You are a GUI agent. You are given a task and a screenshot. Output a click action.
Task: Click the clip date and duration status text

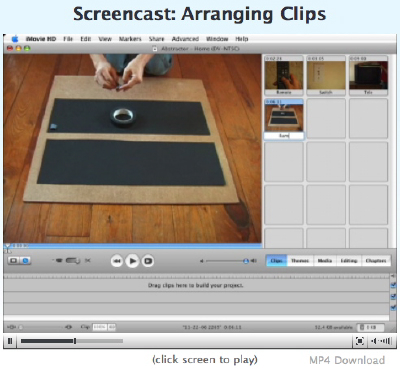click(212, 327)
